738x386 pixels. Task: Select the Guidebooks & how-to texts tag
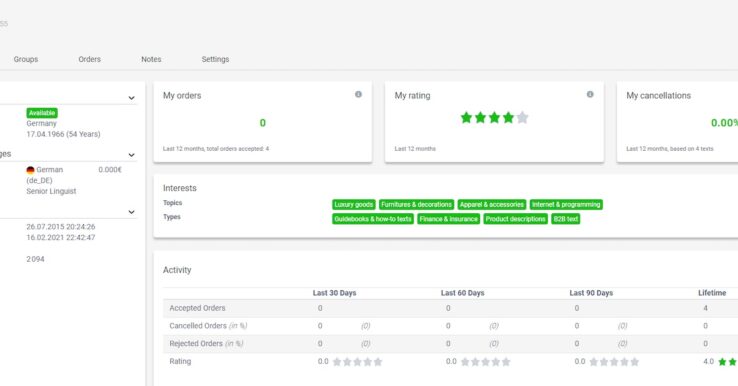tap(373, 219)
